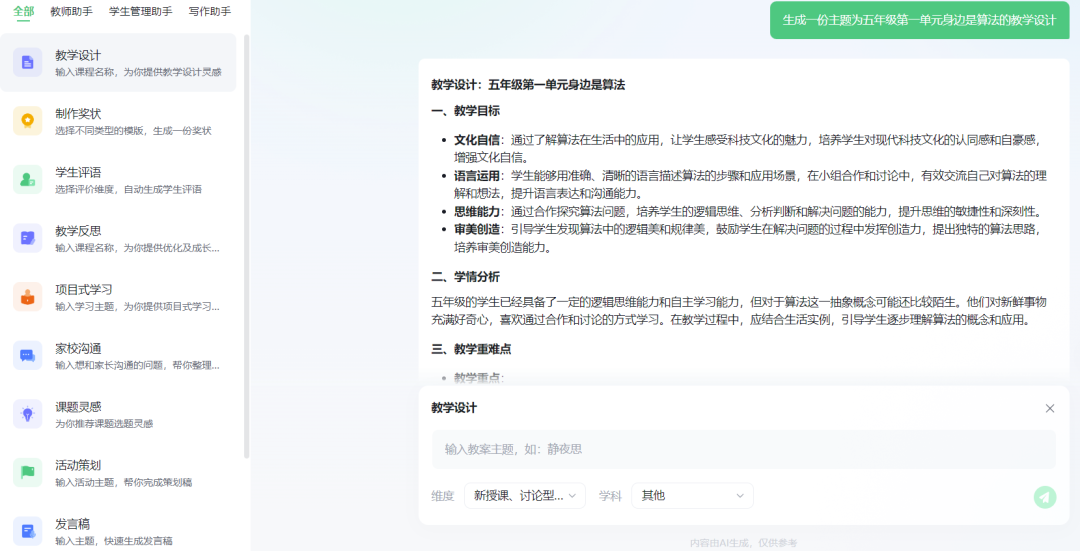Click the bold 审美创造 bullet label
The image size is (1080, 551).
click(477, 229)
